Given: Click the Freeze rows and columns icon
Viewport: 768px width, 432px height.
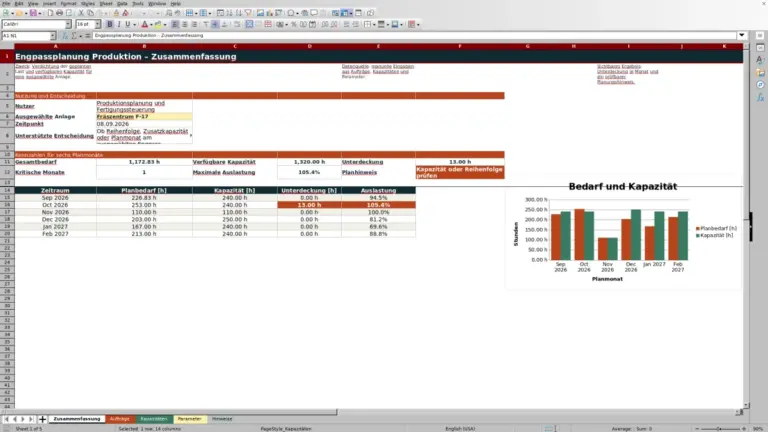Looking at the screenshot, I should click(345, 13).
